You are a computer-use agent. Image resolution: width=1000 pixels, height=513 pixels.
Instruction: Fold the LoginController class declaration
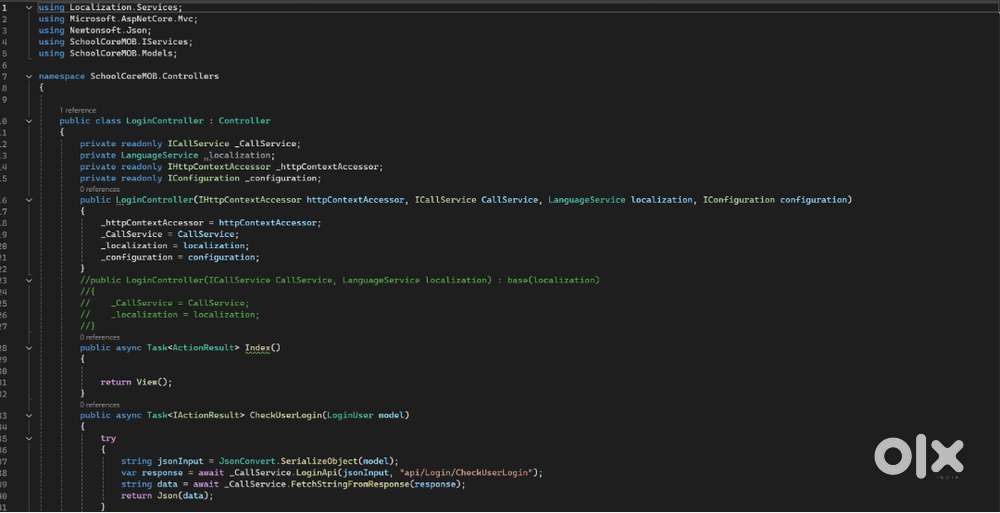[x=28, y=121]
